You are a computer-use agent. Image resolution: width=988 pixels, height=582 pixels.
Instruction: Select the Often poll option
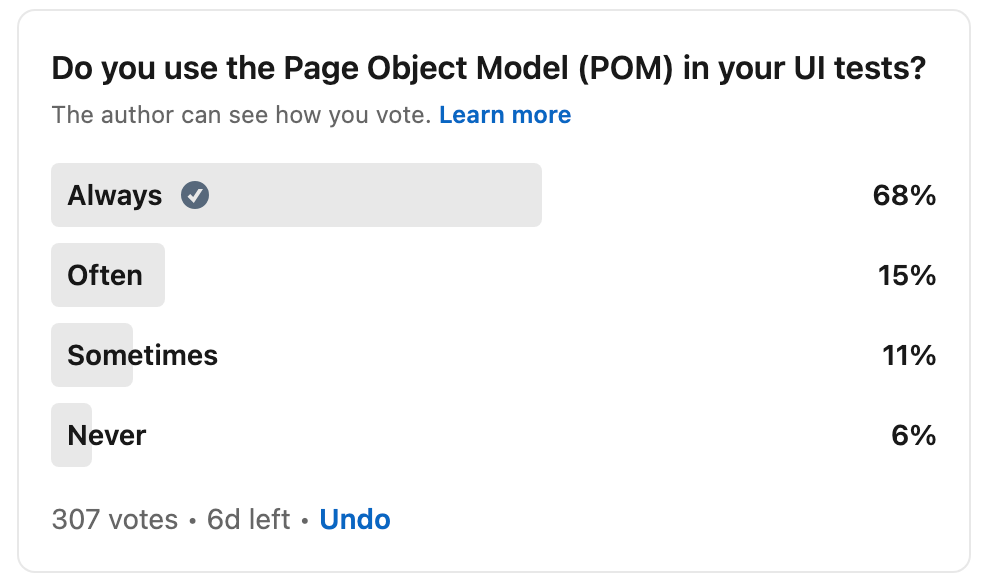coord(105,275)
